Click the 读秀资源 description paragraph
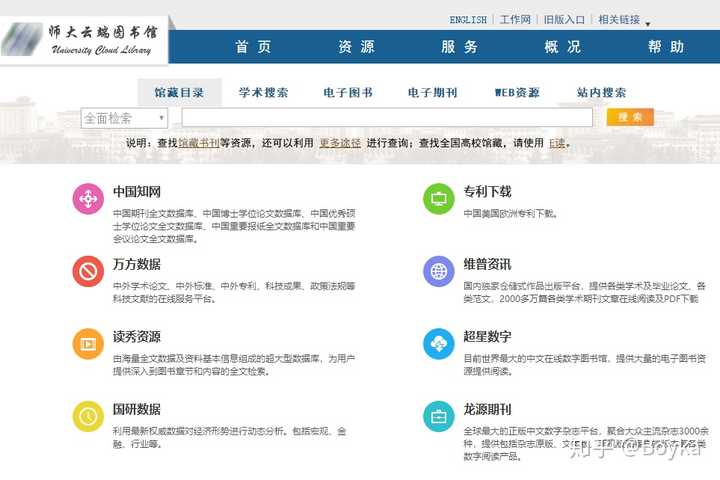Viewport: 720px width, 480px height. click(234, 365)
